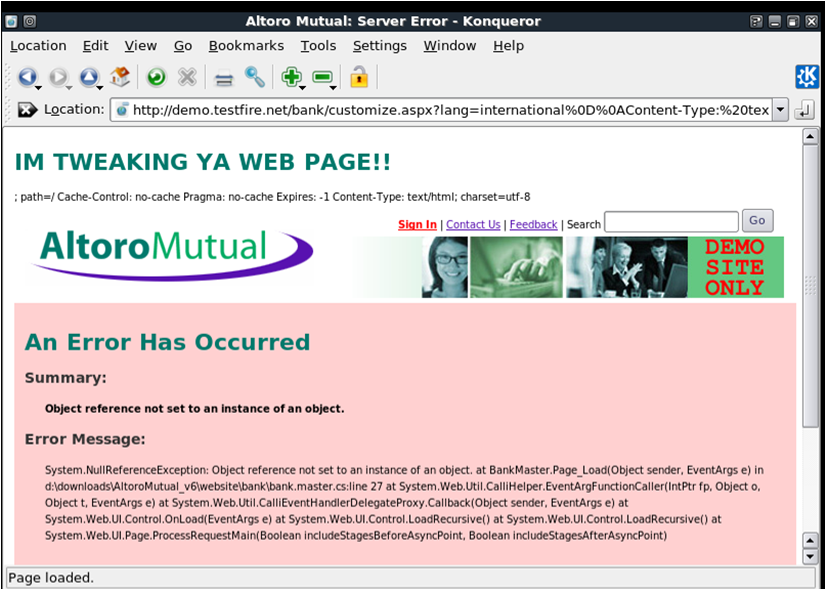Decrease font size with green minus
Image resolution: width=825 pixels, height=589 pixels.
(321, 77)
